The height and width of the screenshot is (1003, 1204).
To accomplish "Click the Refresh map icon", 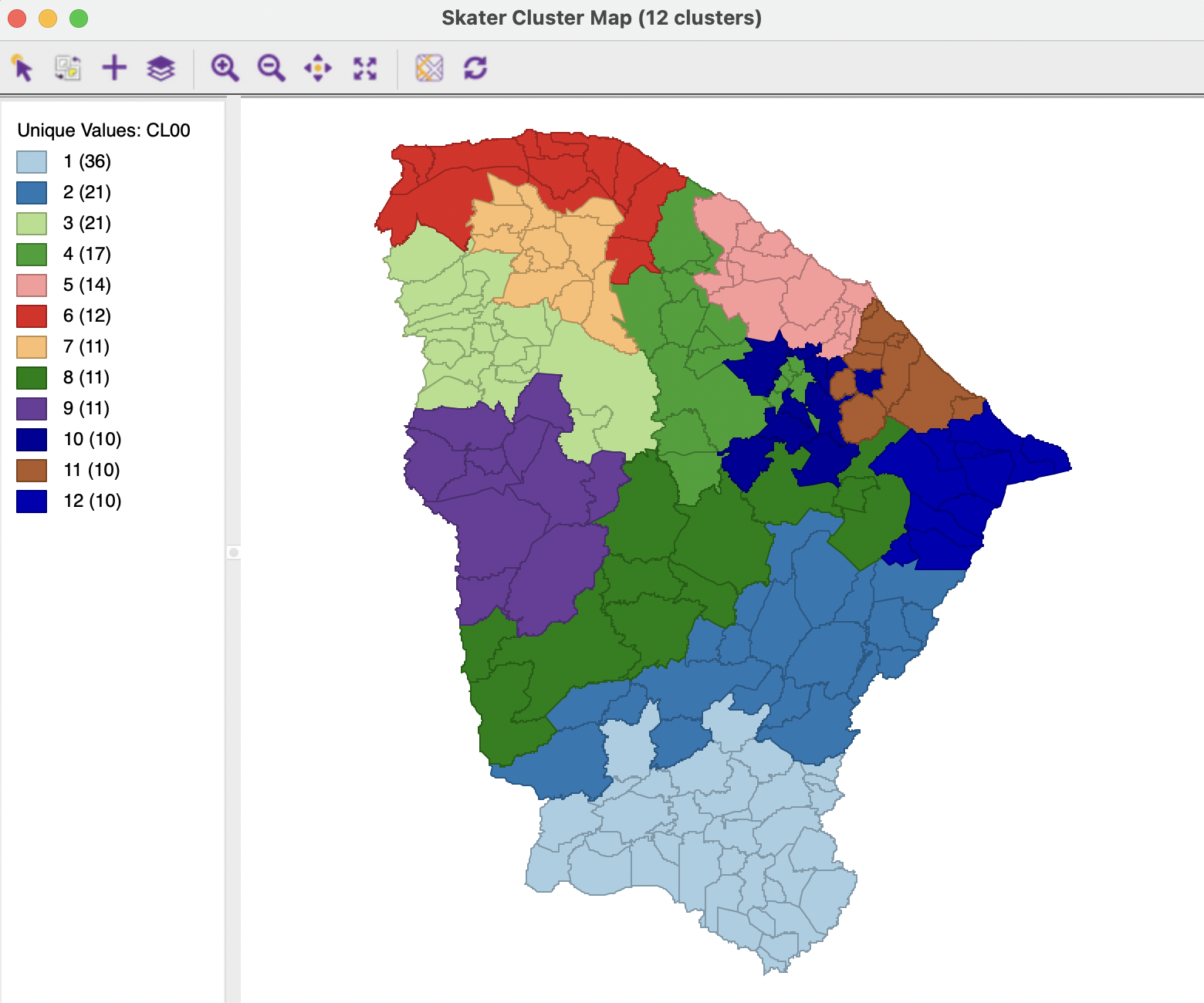I will pos(475,68).
